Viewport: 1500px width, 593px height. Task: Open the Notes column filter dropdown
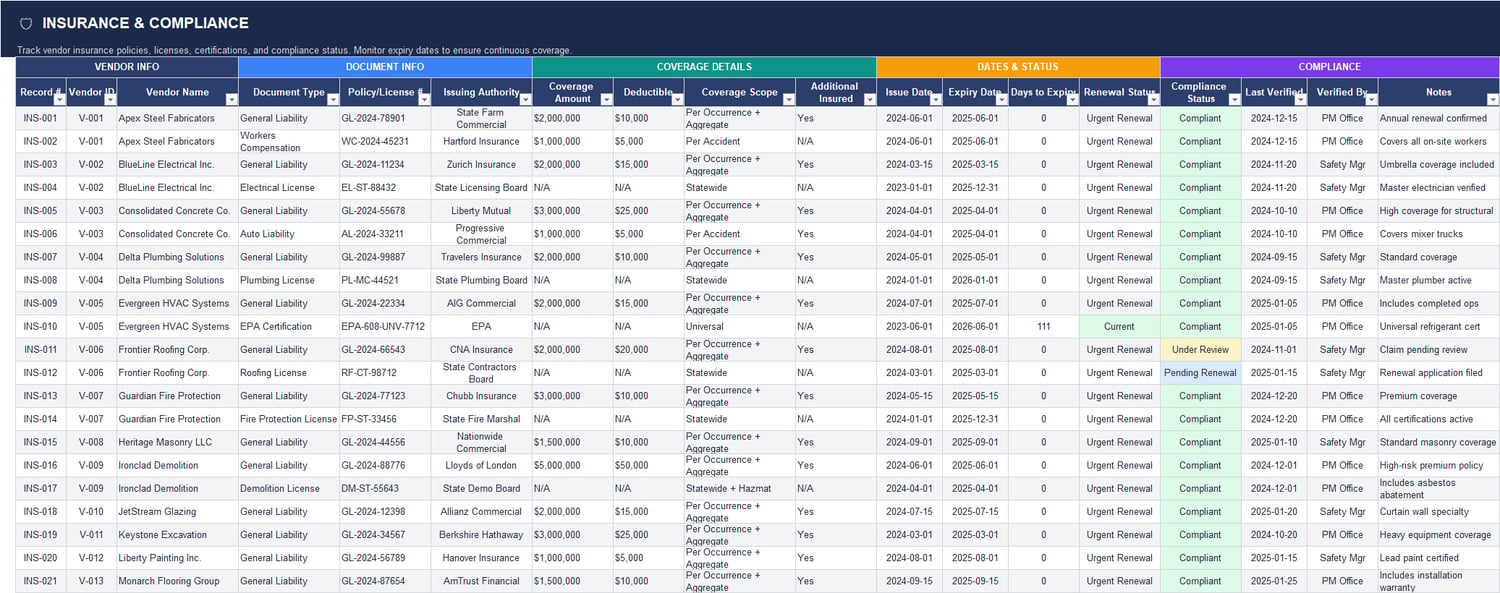1492,99
